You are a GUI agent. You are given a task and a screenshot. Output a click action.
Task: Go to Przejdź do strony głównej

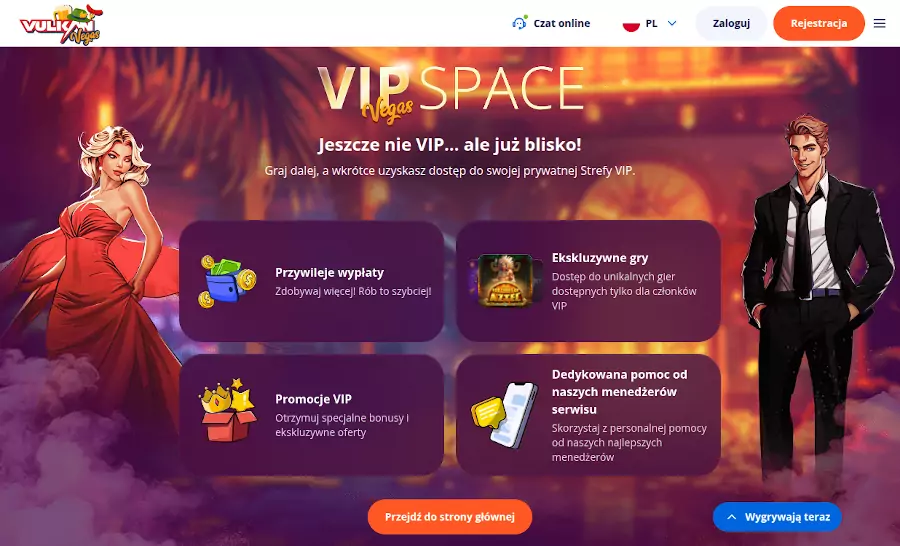(449, 517)
